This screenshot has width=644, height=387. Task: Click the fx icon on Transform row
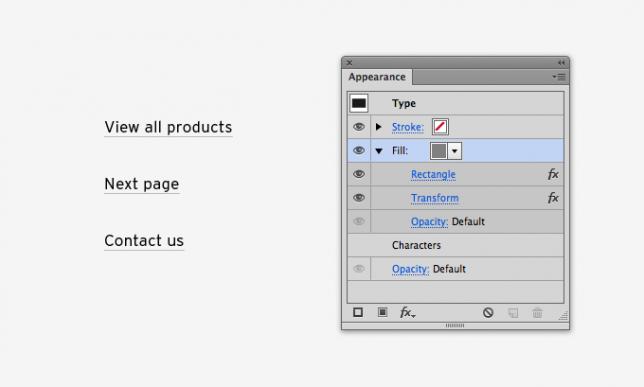click(x=553, y=198)
